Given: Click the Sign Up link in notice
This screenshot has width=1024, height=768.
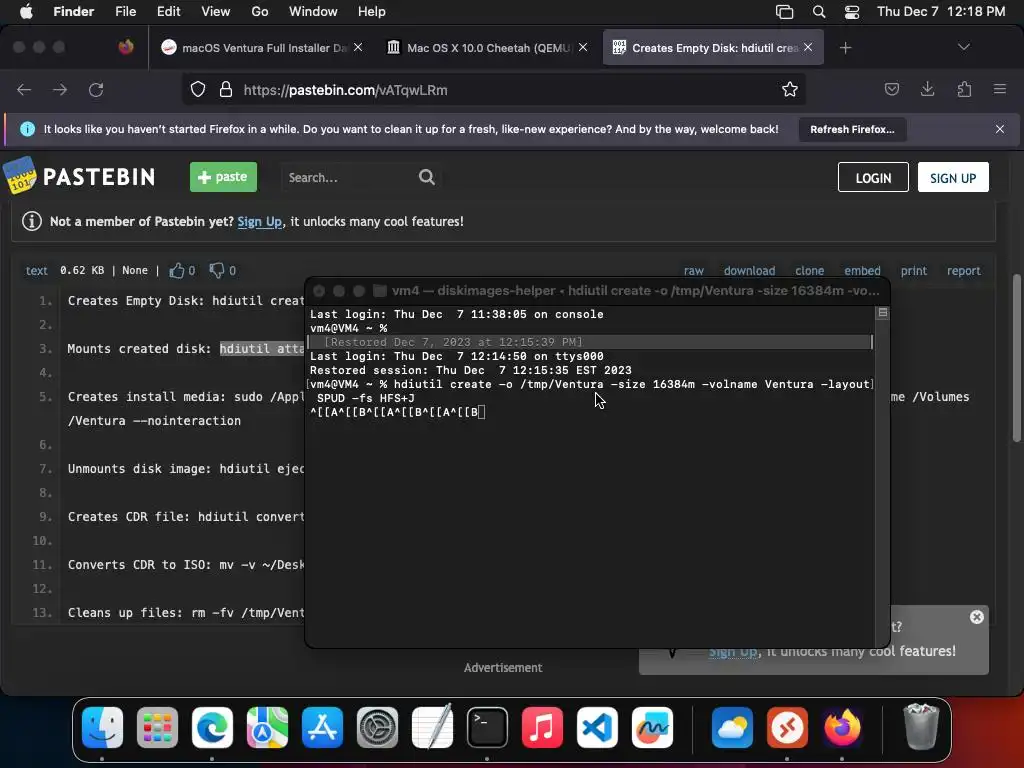Looking at the screenshot, I should [x=259, y=221].
